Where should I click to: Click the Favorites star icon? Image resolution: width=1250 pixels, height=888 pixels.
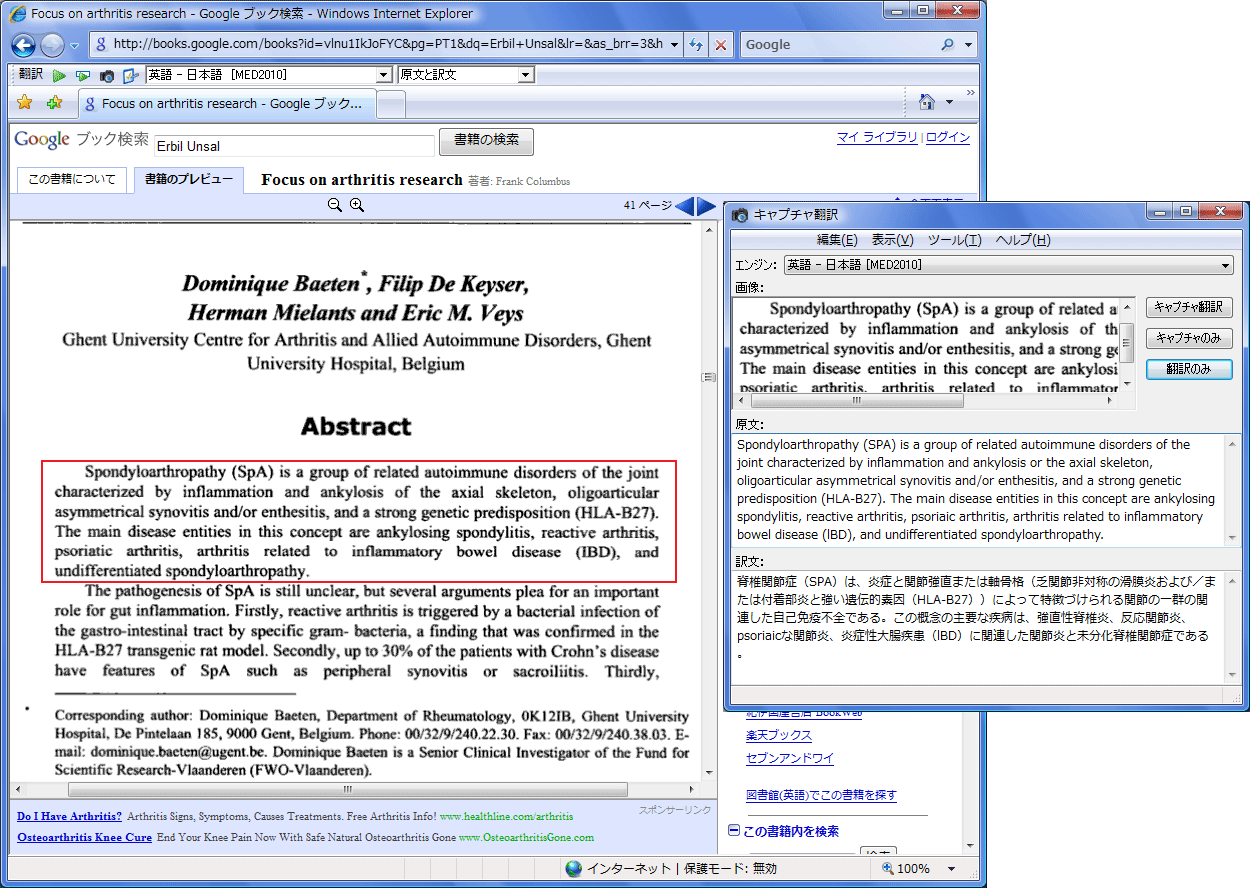point(25,102)
